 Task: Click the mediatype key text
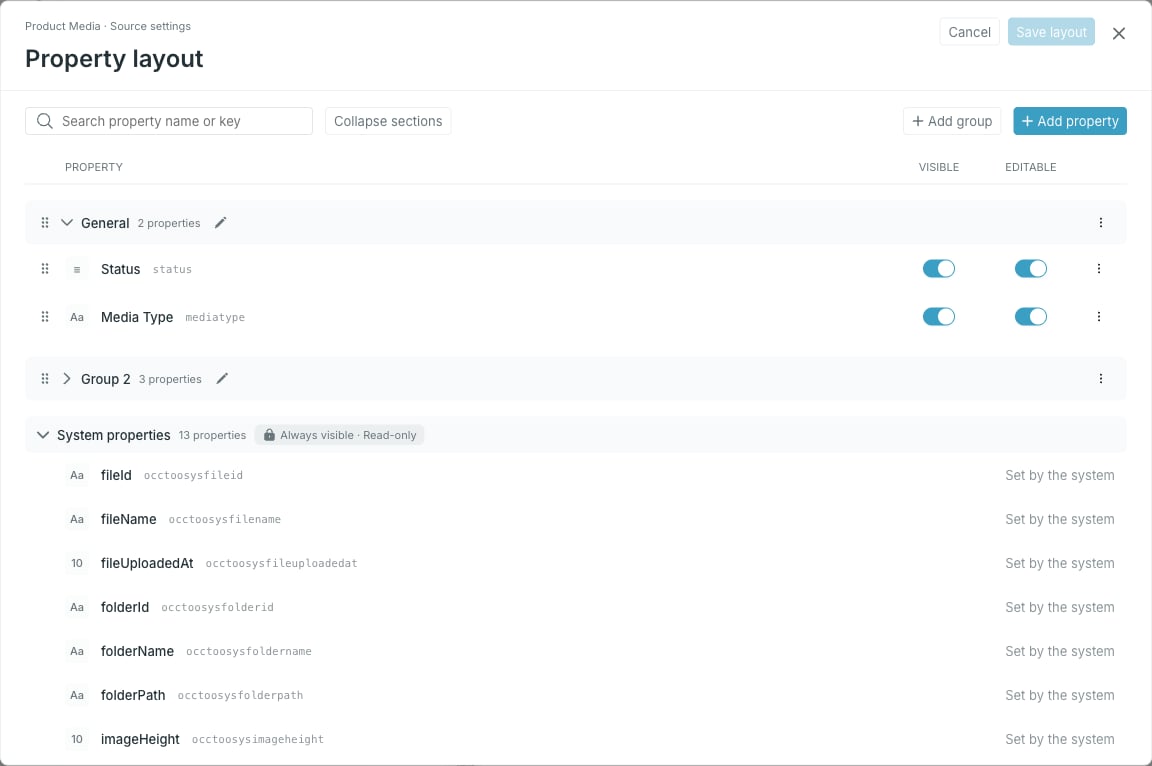click(215, 317)
